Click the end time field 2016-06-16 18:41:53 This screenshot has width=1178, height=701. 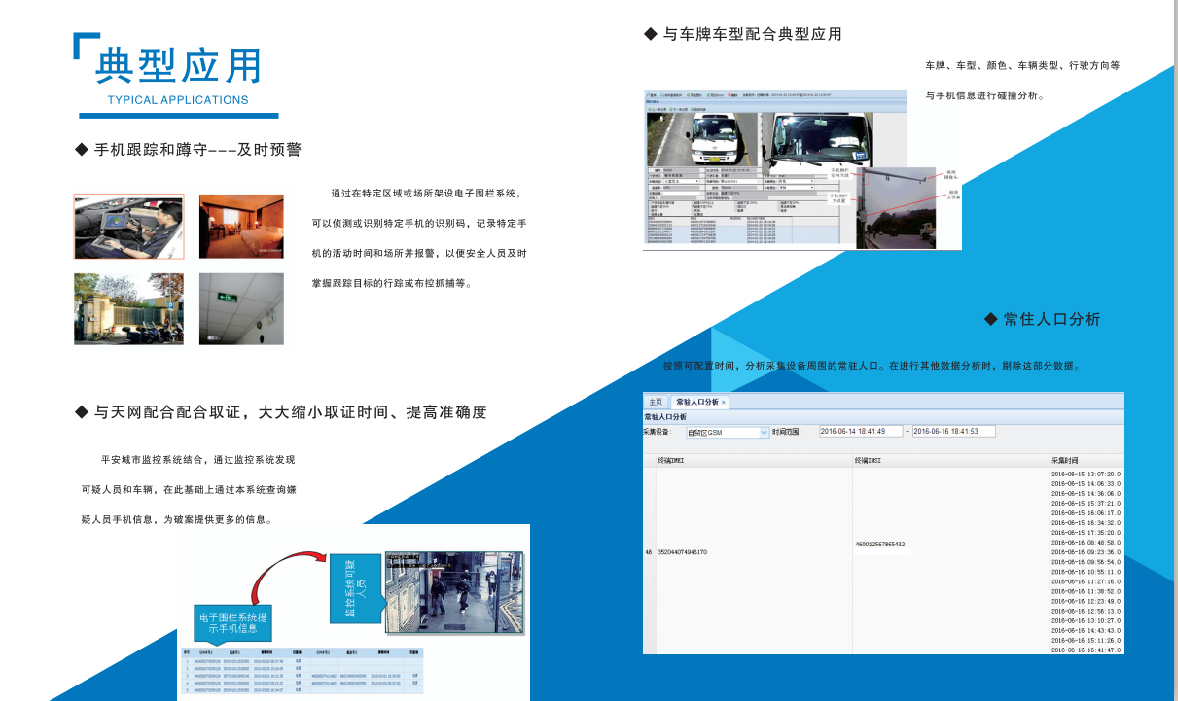coord(951,432)
